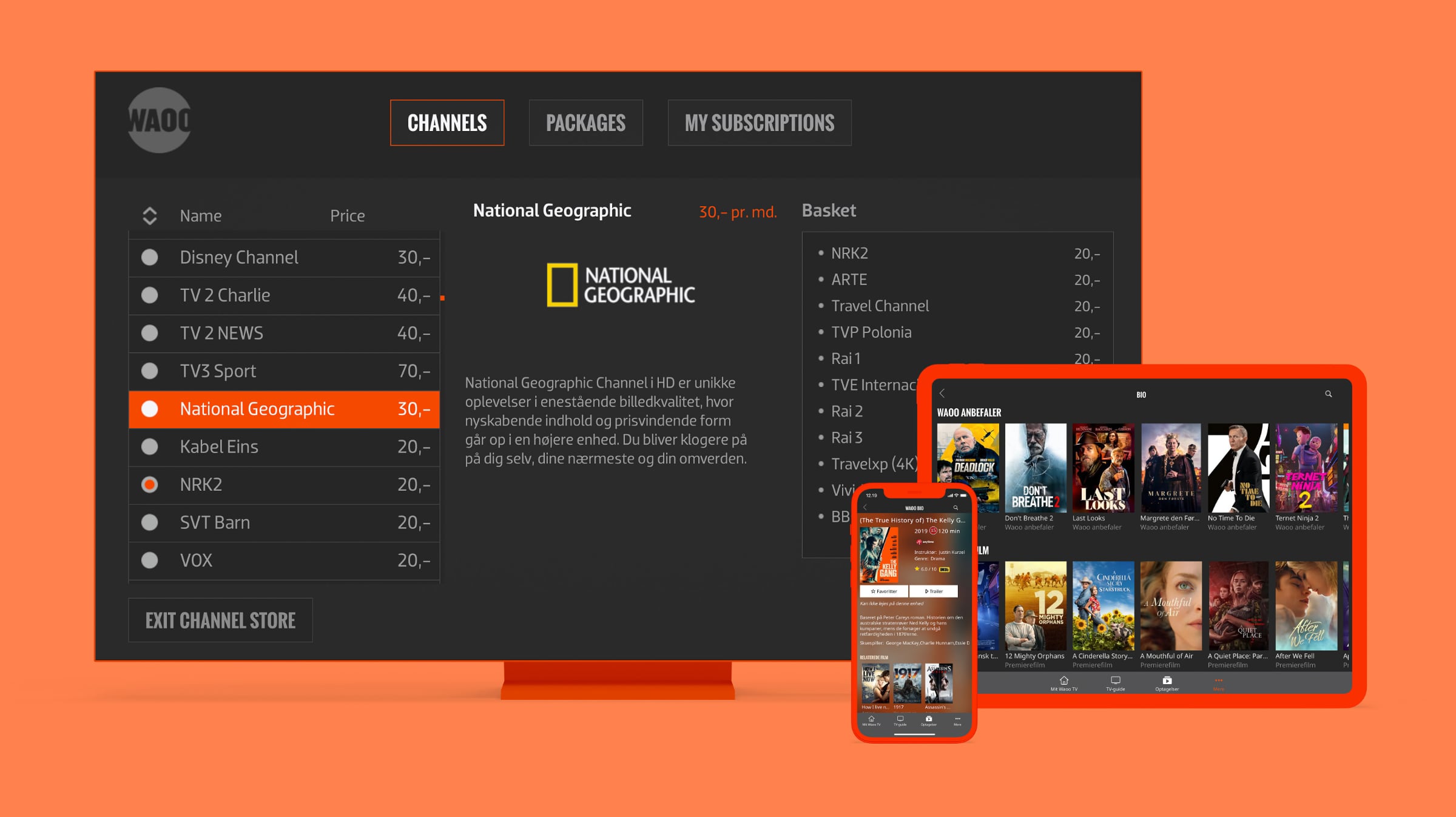Open Don't Breathe 2 poster on tablet
1456x817 pixels.
pyautogui.click(x=1036, y=468)
